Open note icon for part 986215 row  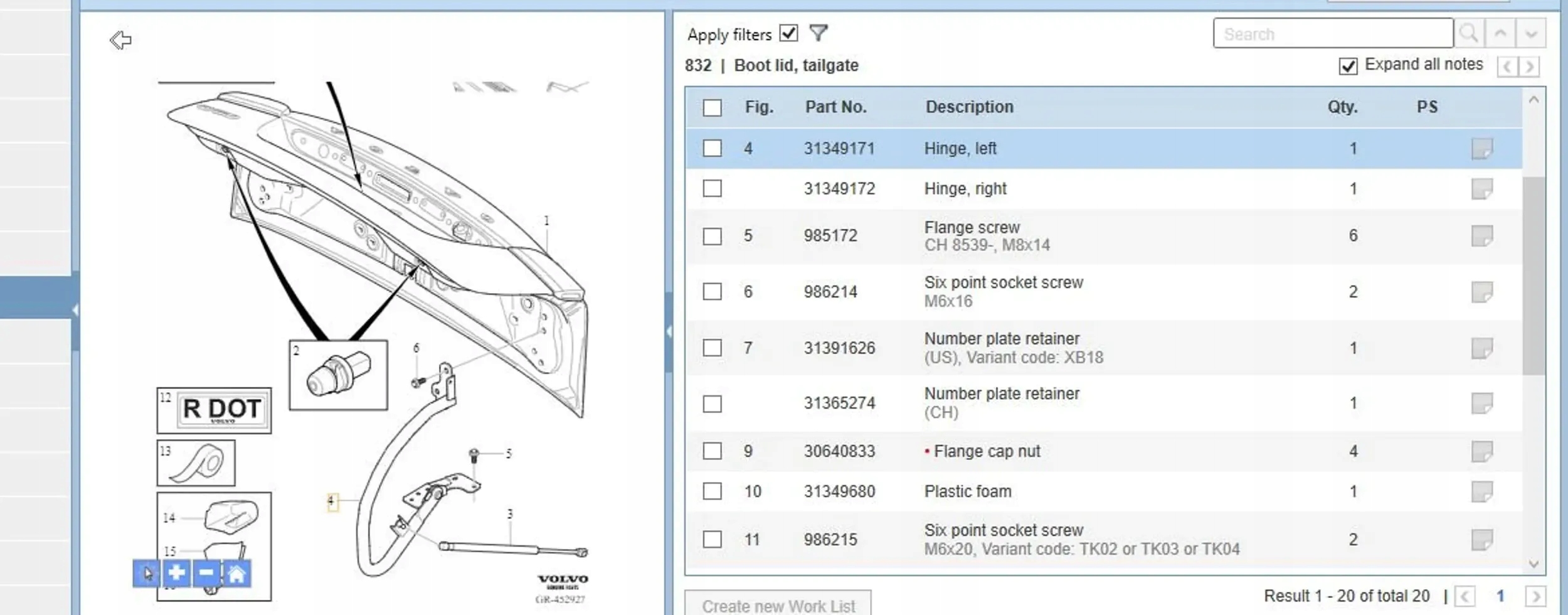click(1482, 540)
